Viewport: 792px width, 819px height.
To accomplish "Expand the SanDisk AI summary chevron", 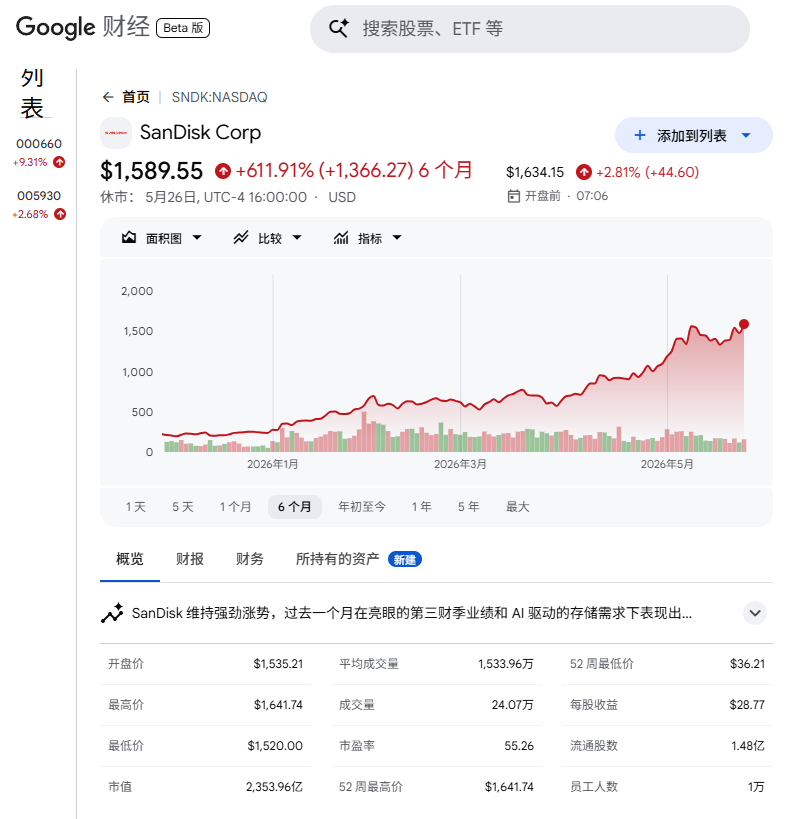I will [x=755, y=613].
